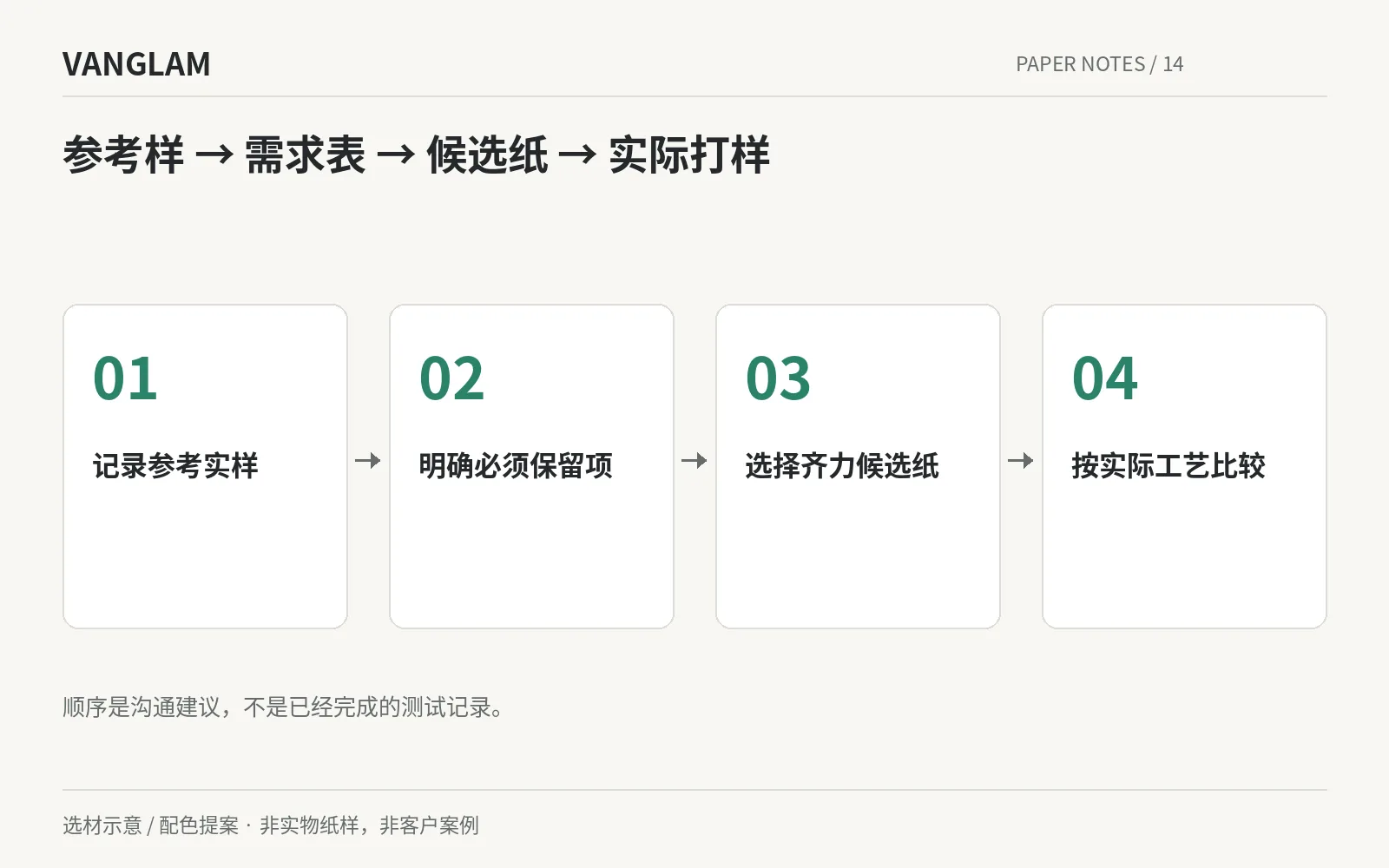This screenshot has height=868, width=1389.
Task: Select the text 记录参考实样
Action: click(175, 466)
